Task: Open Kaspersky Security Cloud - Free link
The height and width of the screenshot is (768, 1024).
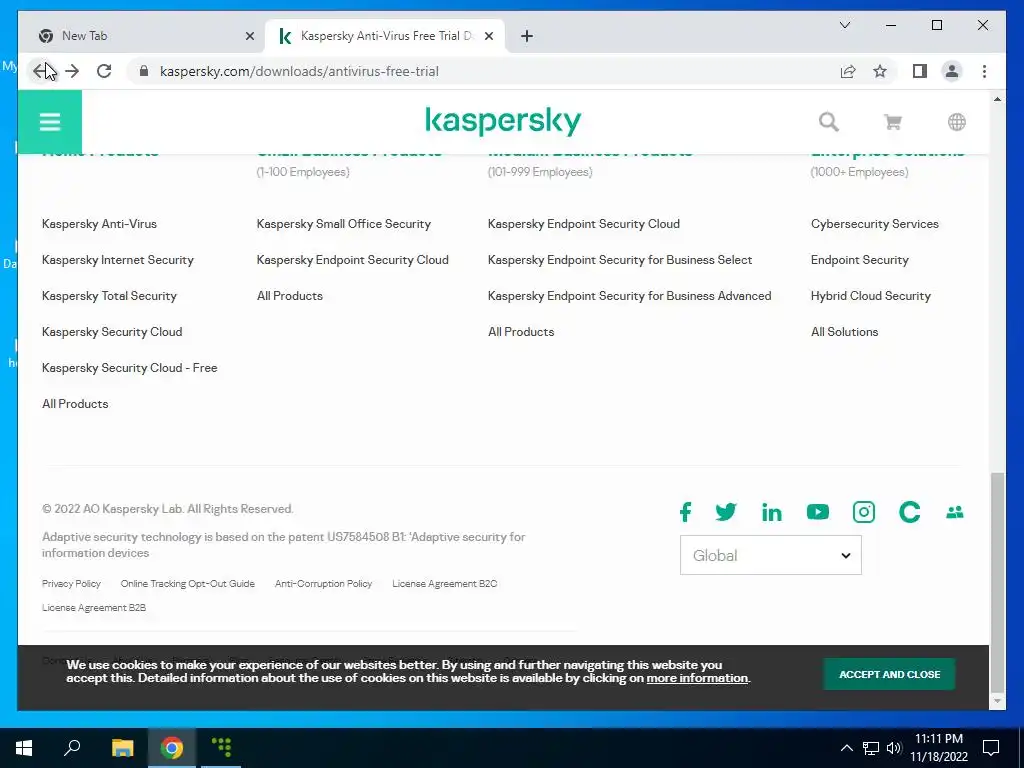Action: click(129, 368)
